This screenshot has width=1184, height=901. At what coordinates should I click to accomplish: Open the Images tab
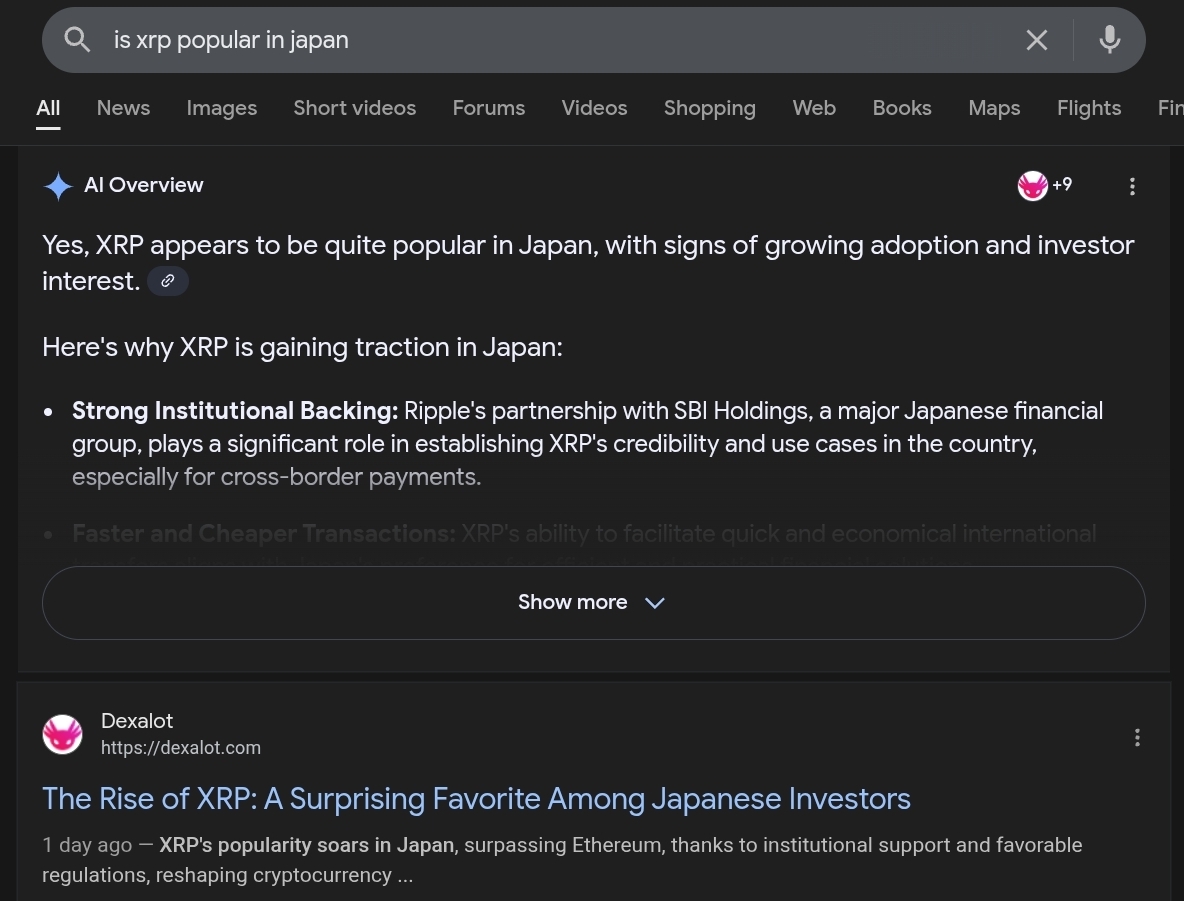point(221,108)
